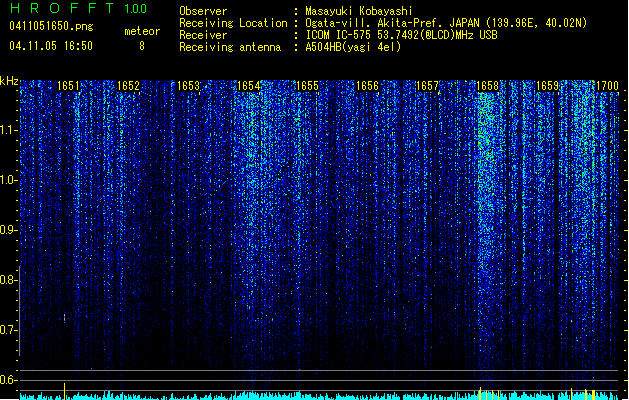Click the 0.6 kHz axis label
629x400 pixels.
8,380
